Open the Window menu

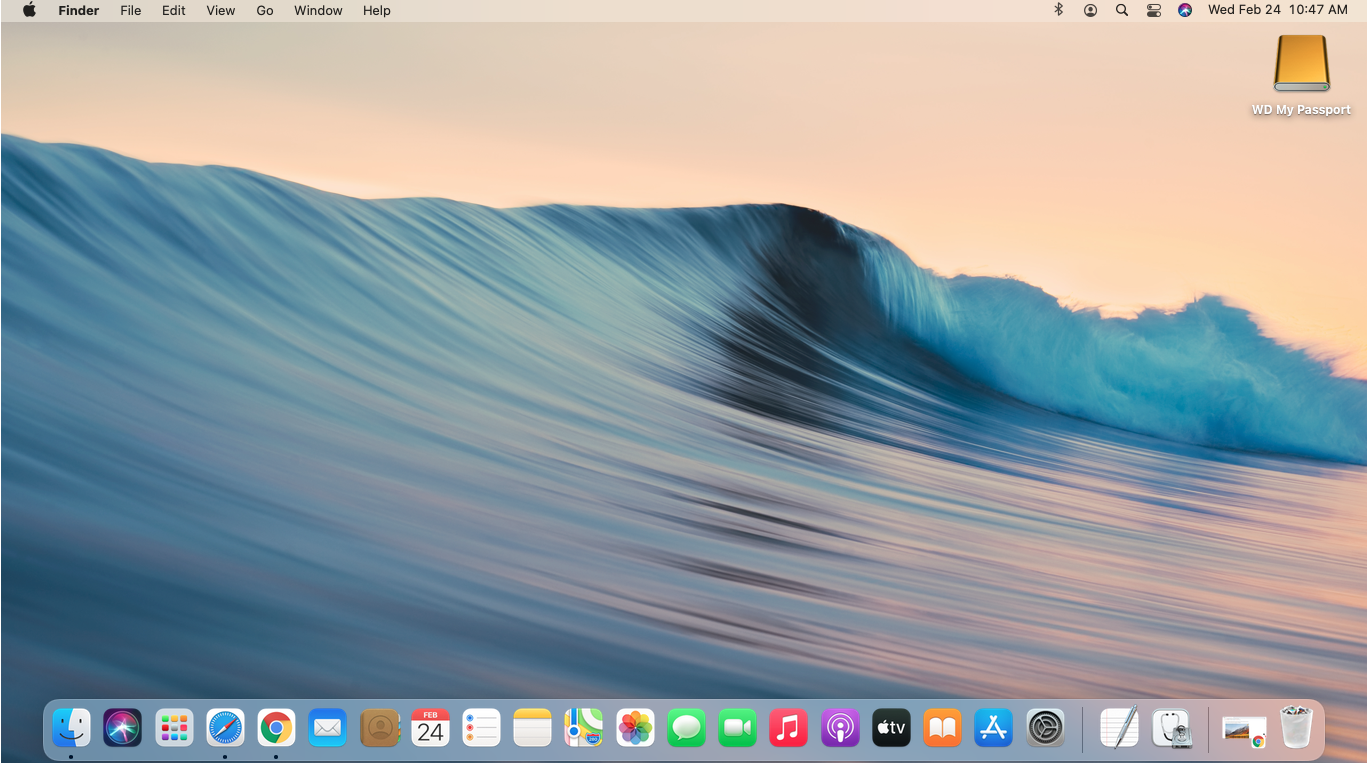(318, 10)
